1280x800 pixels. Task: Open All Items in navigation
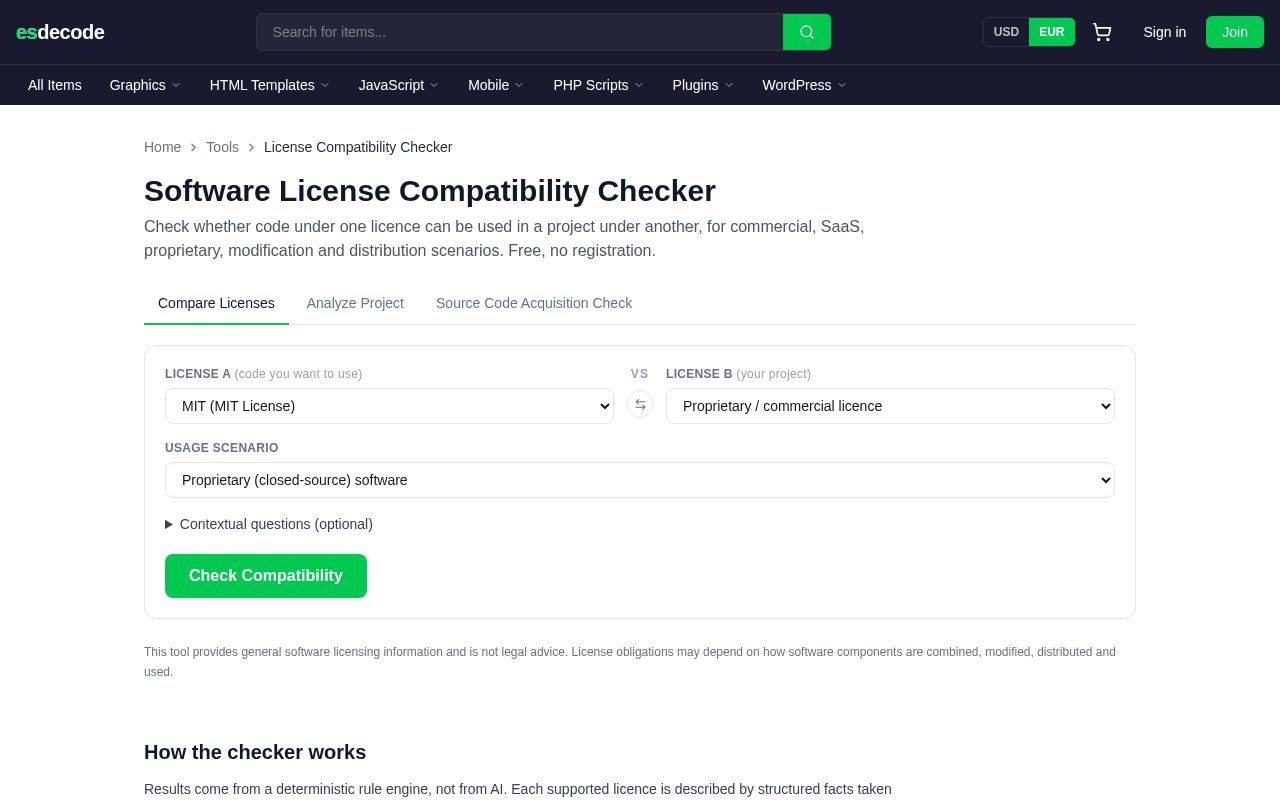click(55, 85)
